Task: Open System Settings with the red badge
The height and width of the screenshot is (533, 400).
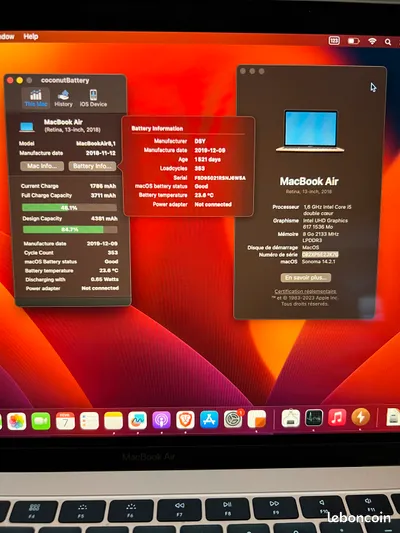Action: point(233,419)
